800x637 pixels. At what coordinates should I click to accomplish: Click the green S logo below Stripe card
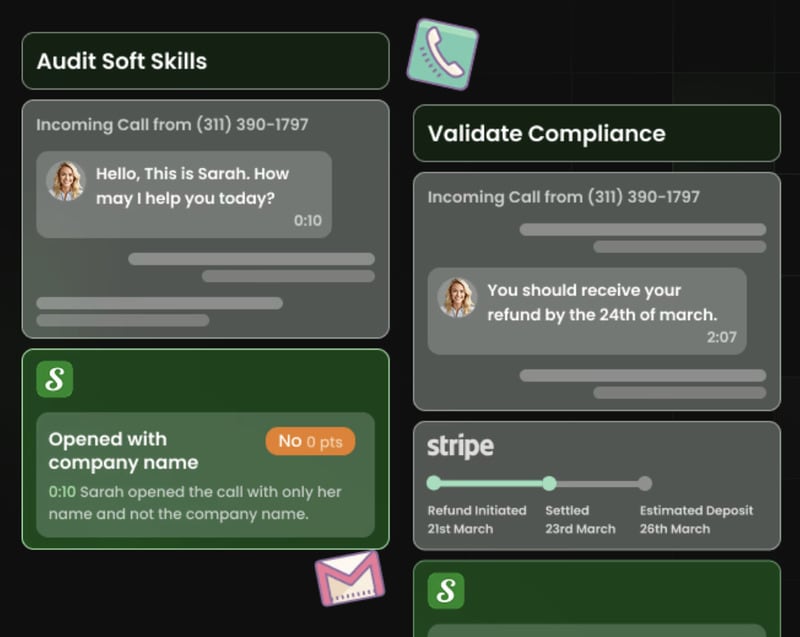coord(446,591)
